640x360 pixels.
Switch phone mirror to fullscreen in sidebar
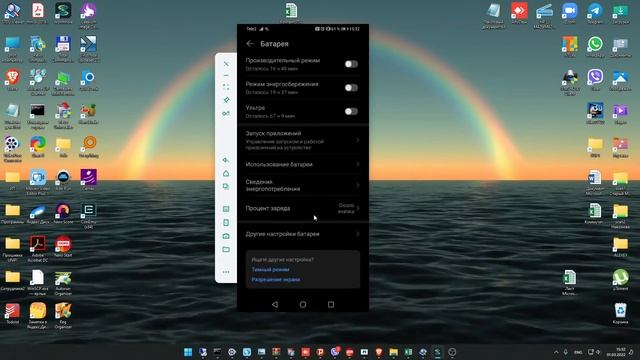pyautogui.click(x=226, y=87)
